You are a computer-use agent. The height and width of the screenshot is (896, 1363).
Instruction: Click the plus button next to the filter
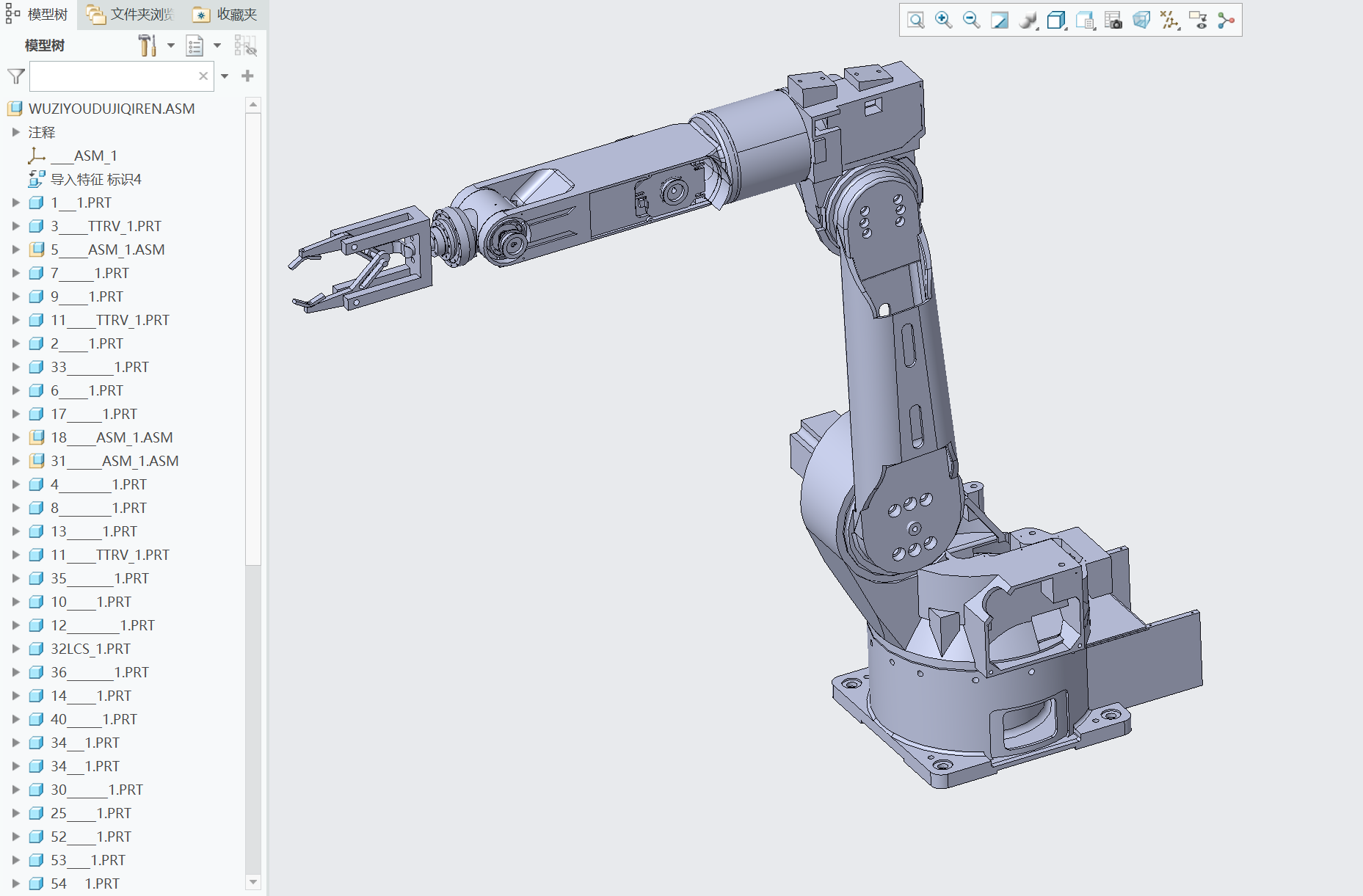(247, 76)
